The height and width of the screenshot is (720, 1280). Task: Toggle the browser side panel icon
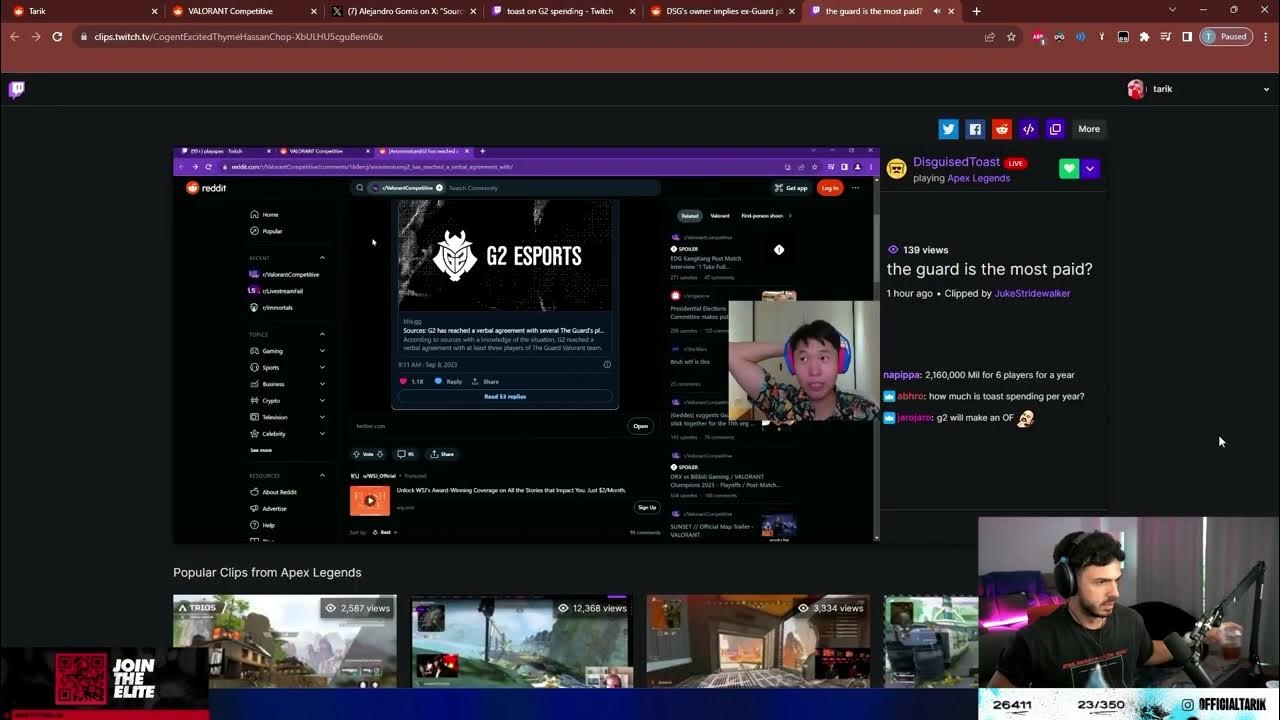(1187, 37)
